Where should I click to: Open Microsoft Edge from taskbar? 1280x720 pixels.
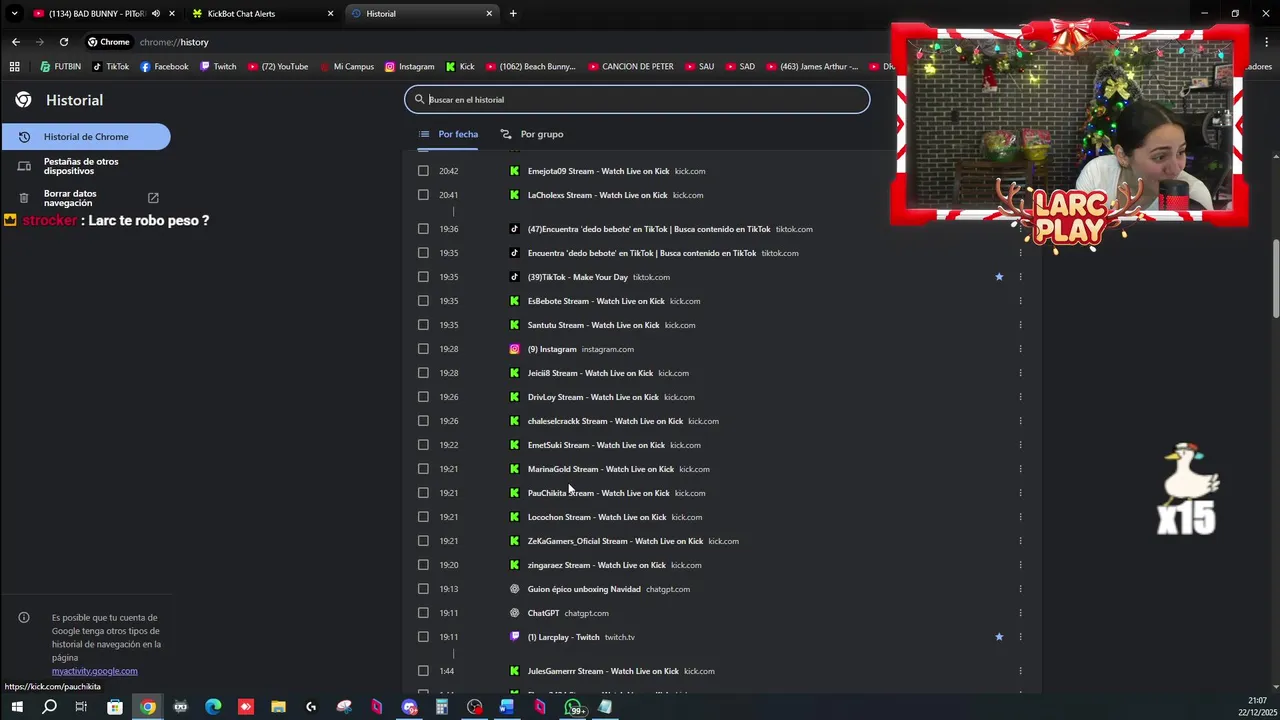[213, 707]
